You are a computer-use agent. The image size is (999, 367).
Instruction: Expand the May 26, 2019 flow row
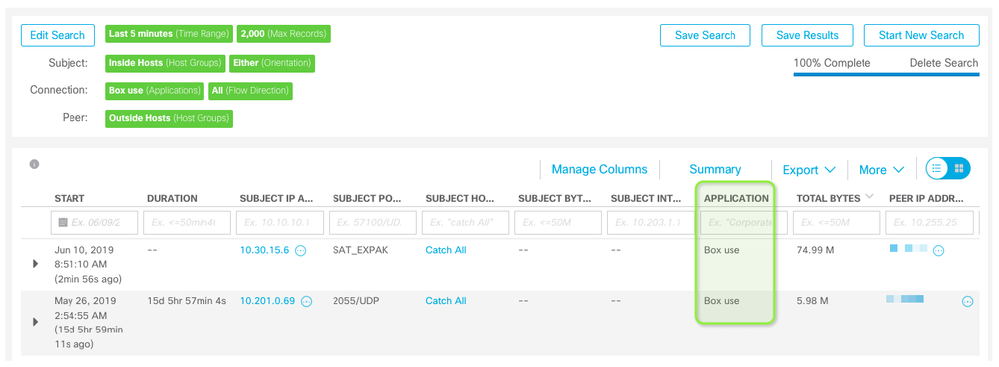coord(36,322)
